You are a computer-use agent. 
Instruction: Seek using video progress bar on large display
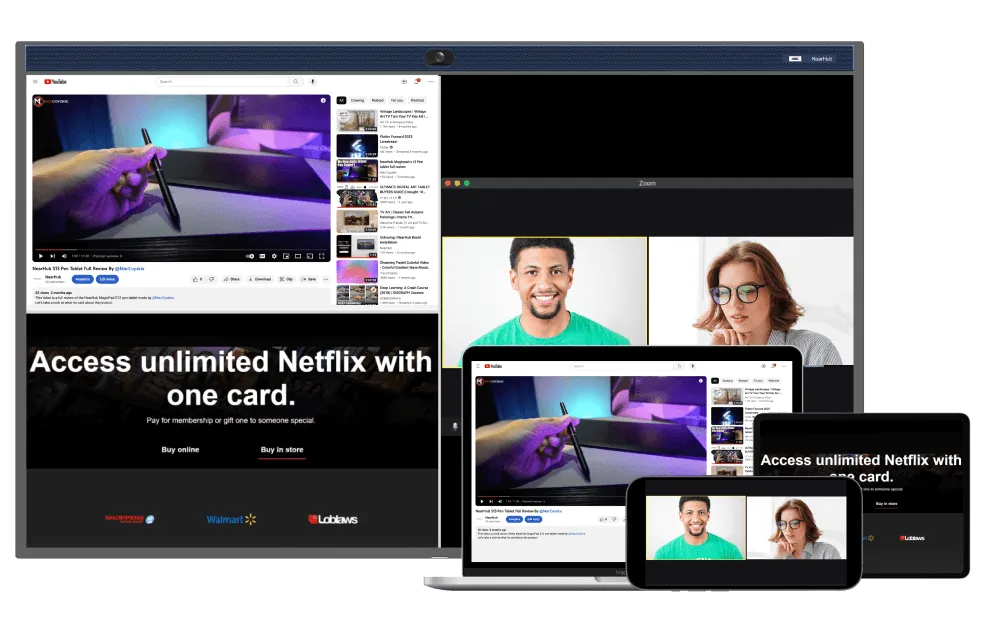pyautogui.click(x=181, y=250)
